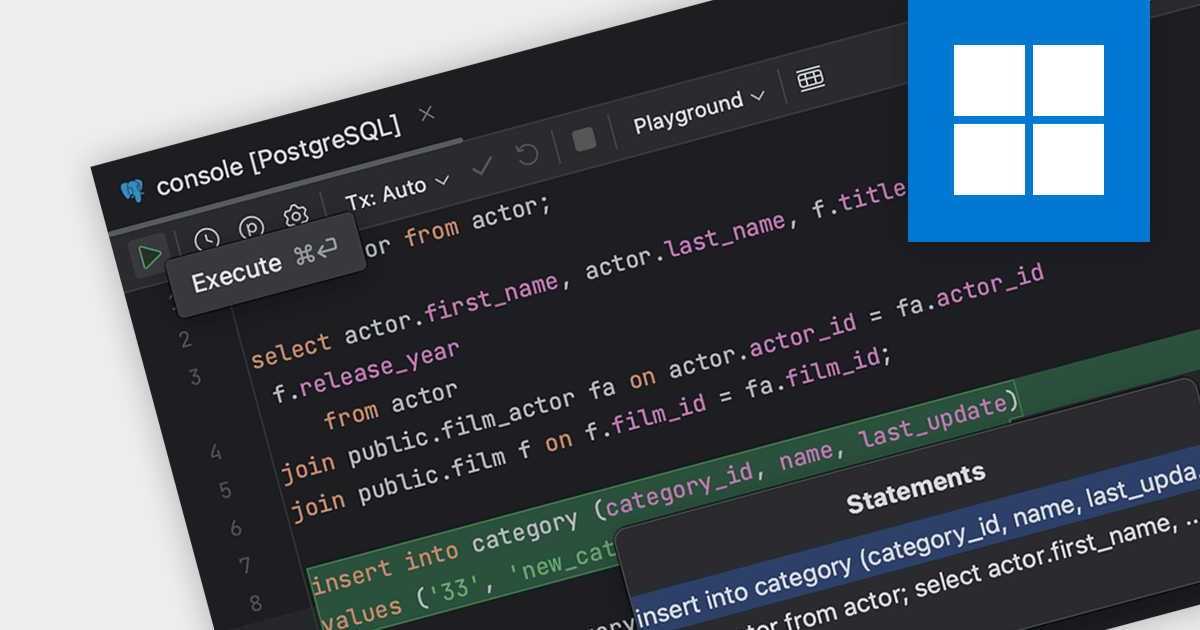Image resolution: width=1200 pixels, height=630 pixels.
Task: Click line number 5 in the gutter
Action: (225, 492)
